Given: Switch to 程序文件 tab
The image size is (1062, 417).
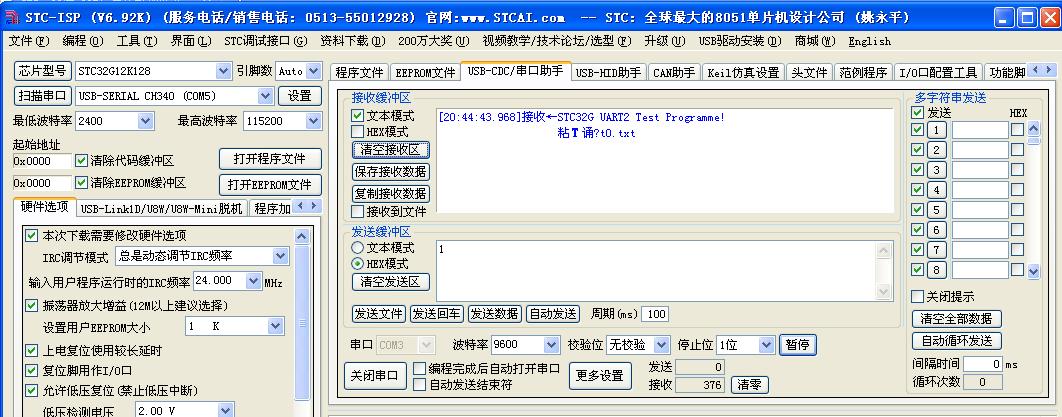Looking at the screenshot, I should pyautogui.click(x=360, y=72).
